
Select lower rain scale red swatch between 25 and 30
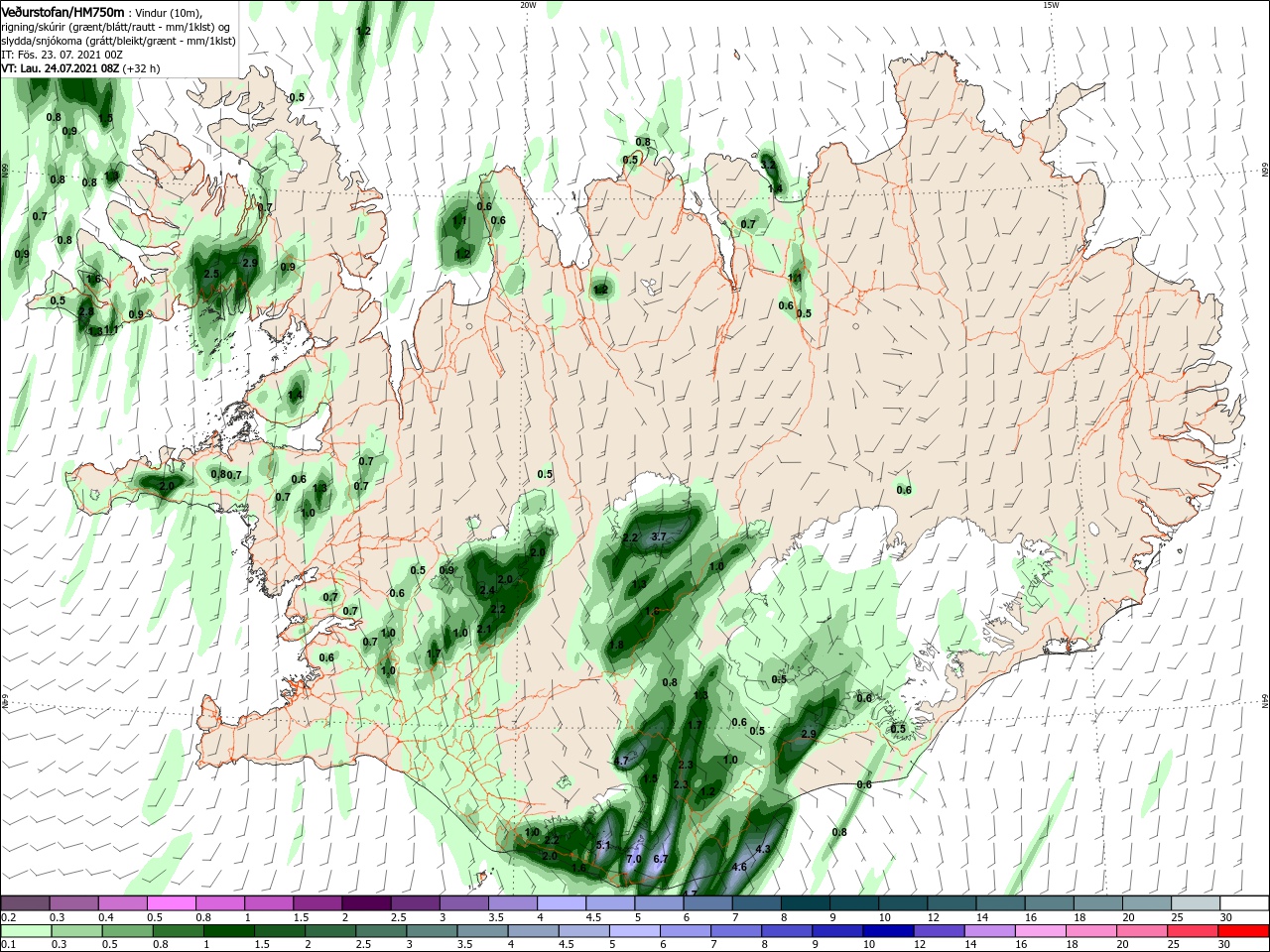coord(1194,931)
